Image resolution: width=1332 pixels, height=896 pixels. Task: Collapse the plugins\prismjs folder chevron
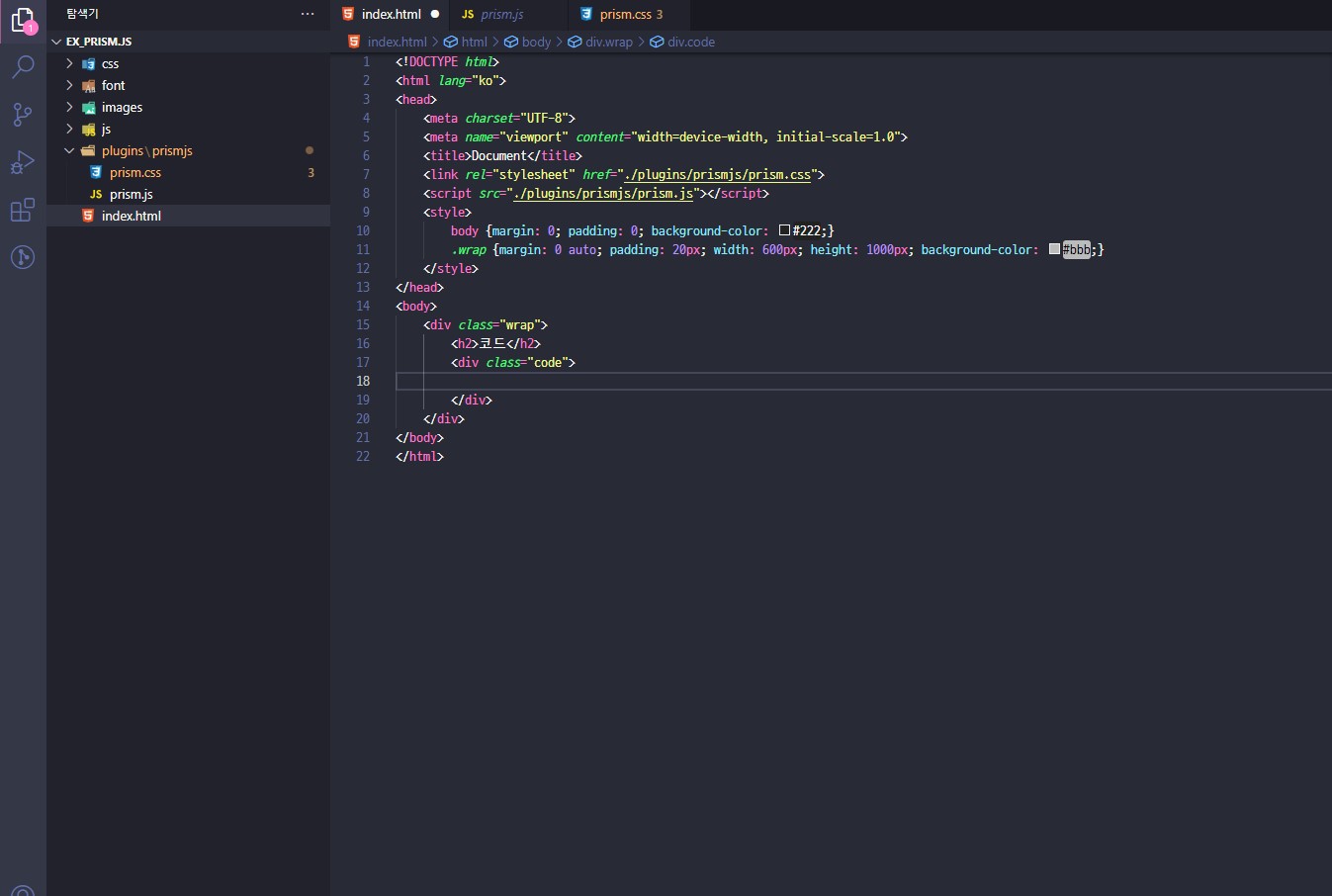69,150
